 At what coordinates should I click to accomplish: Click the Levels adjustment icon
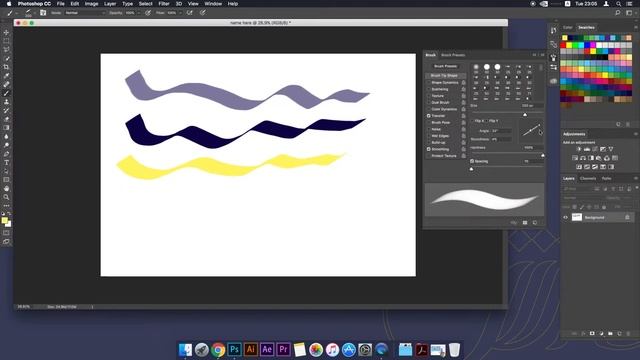point(587,149)
